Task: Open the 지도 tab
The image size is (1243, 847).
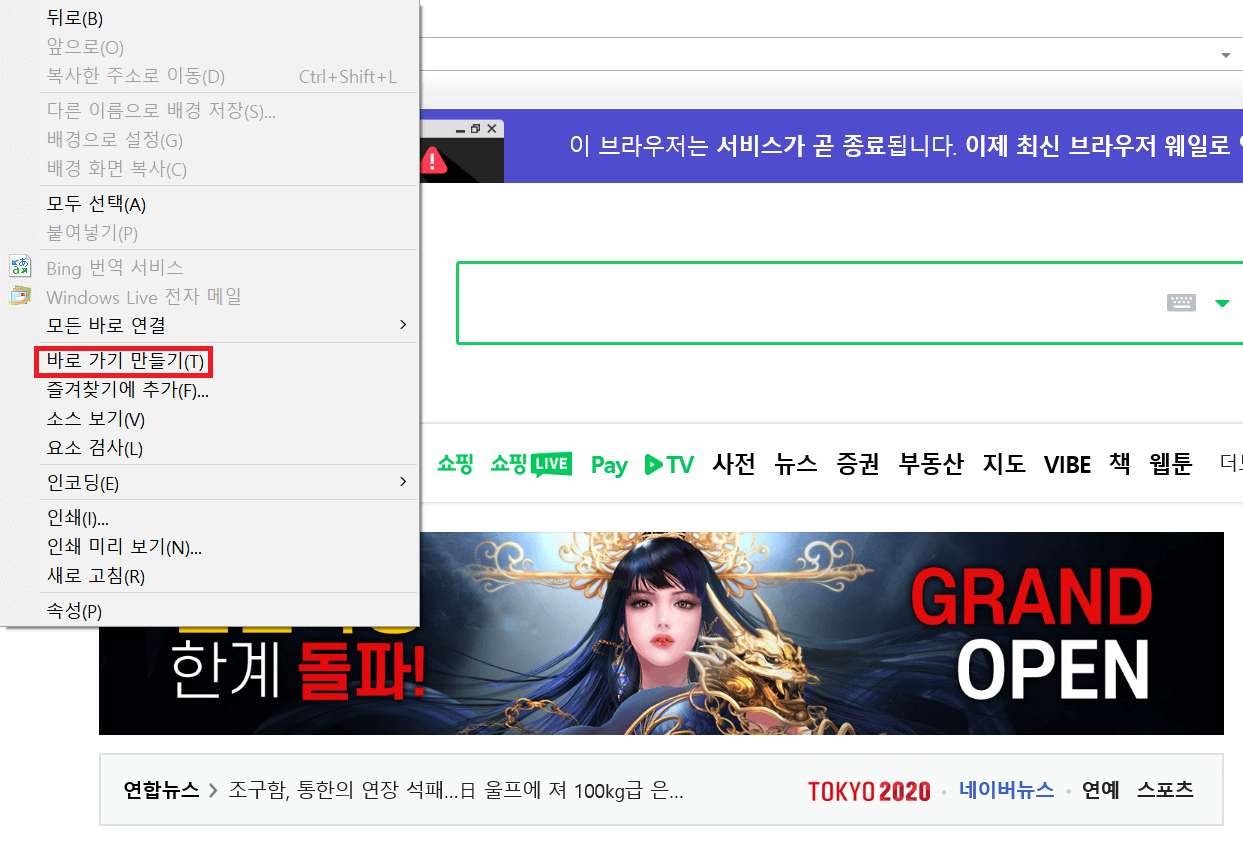Action: [1004, 464]
